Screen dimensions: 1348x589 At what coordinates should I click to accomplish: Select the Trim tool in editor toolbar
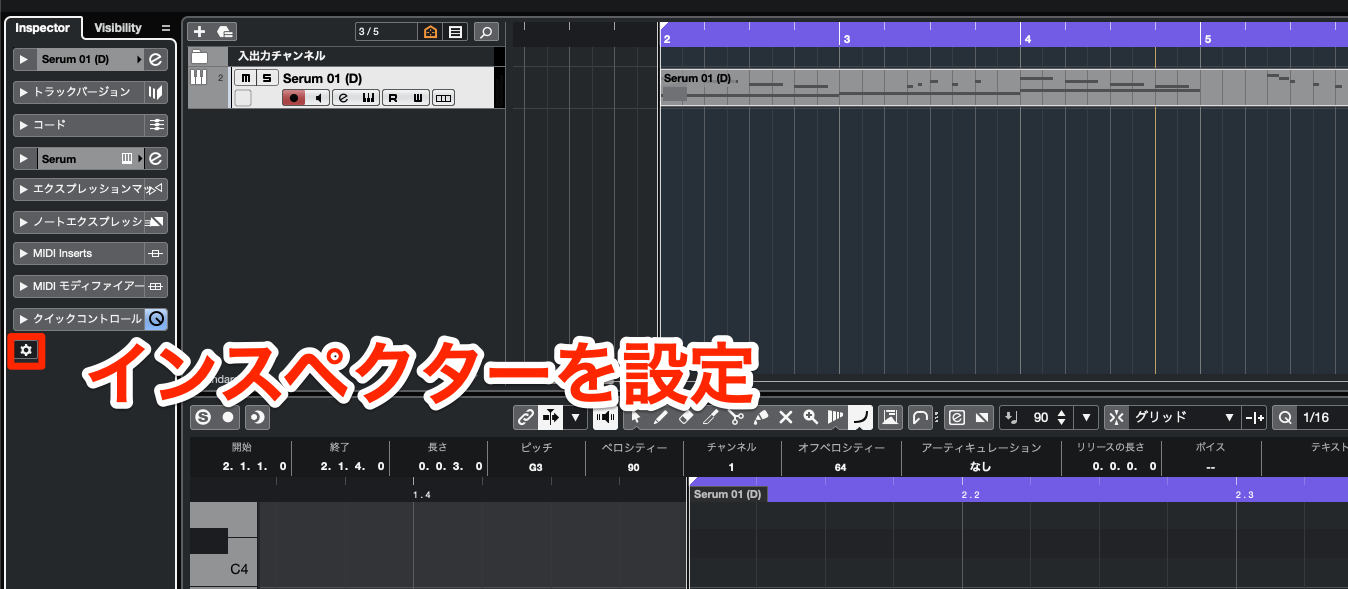click(711, 417)
